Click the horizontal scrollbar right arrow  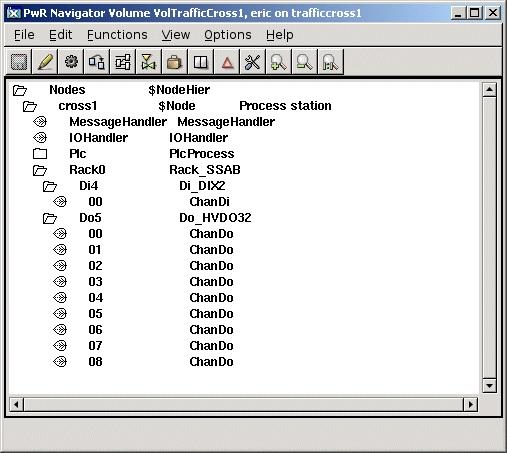471,405
